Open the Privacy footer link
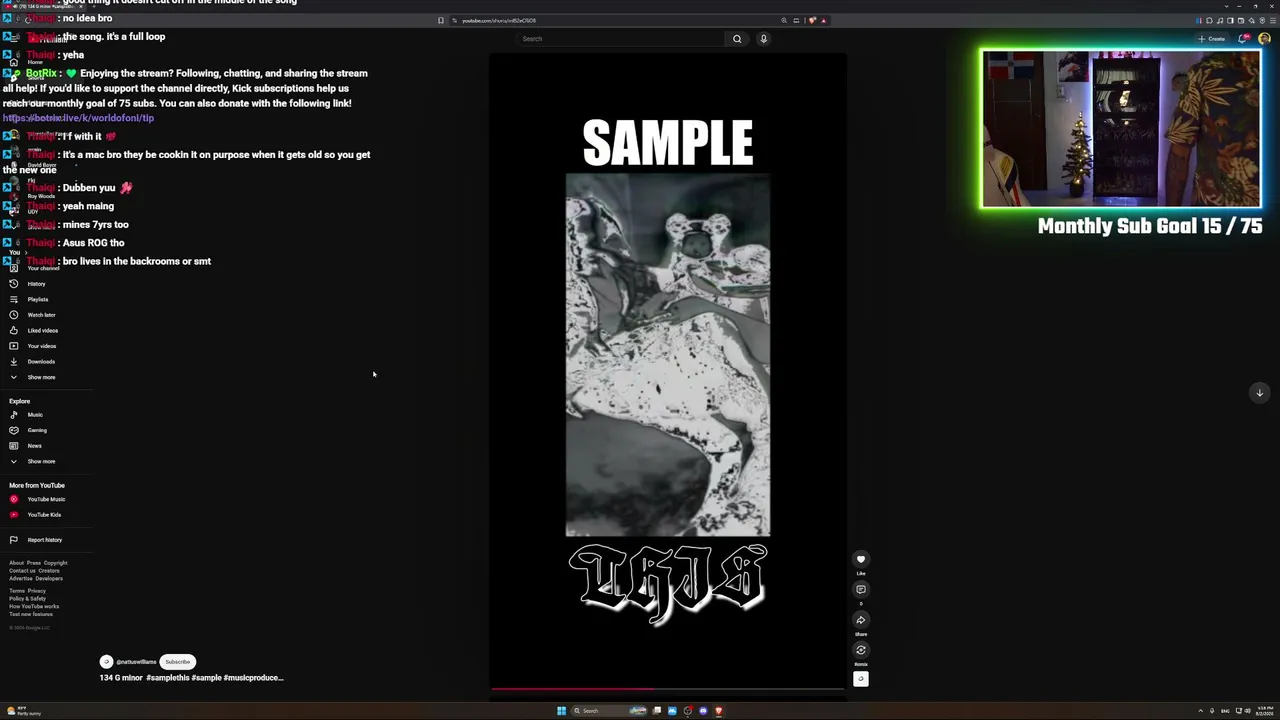1280x720 pixels. point(37,591)
